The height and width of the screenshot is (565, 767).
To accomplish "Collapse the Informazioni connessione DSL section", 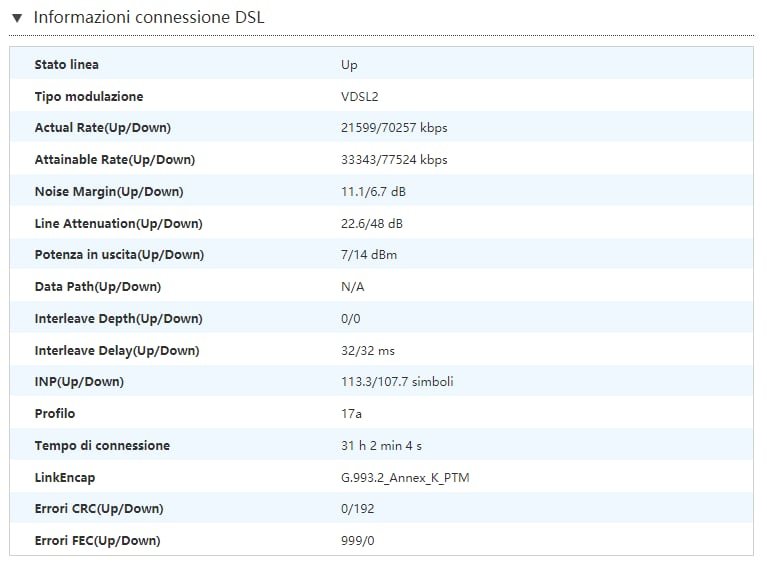I will pyautogui.click(x=18, y=18).
